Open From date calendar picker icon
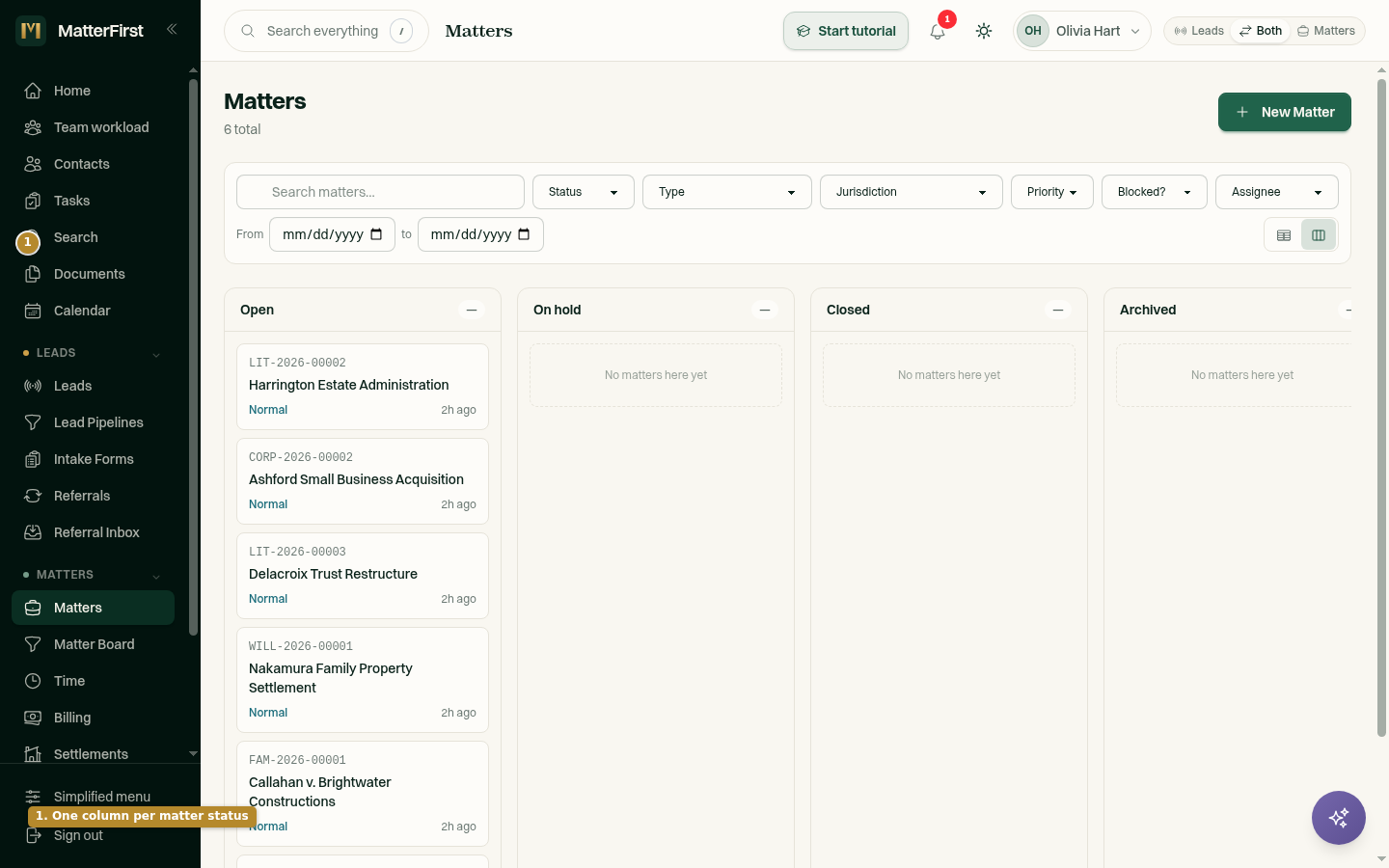The width and height of the screenshot is (1389, 868). coord(376,234)
